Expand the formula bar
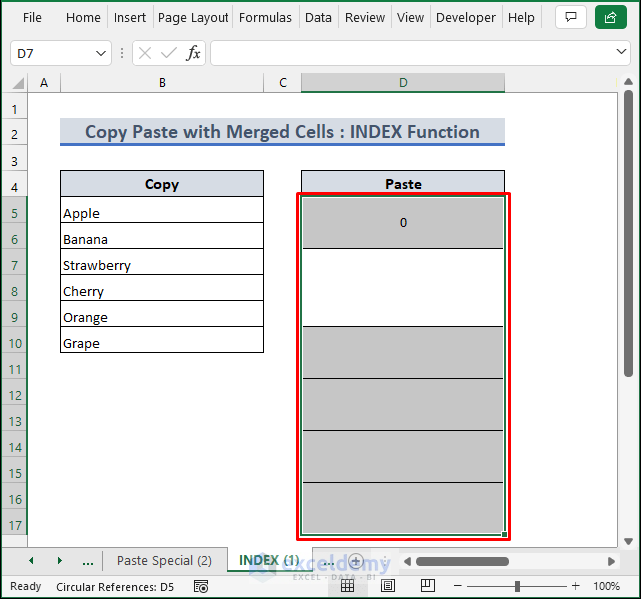 (621, 53)
